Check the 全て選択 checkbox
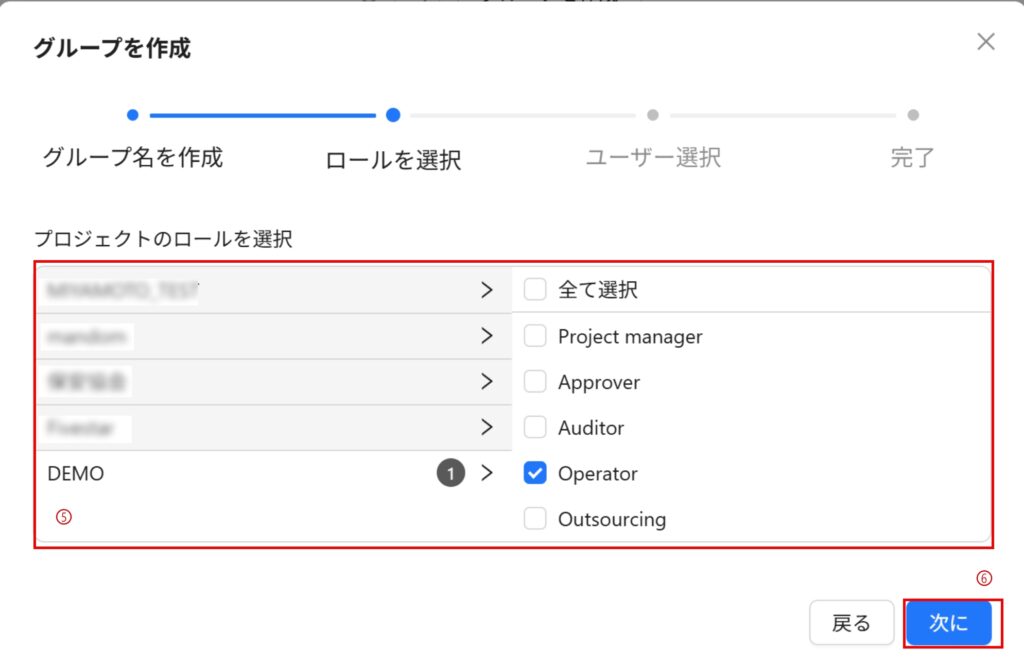This screenshot has height=664, width=1024. coord(535,290)
